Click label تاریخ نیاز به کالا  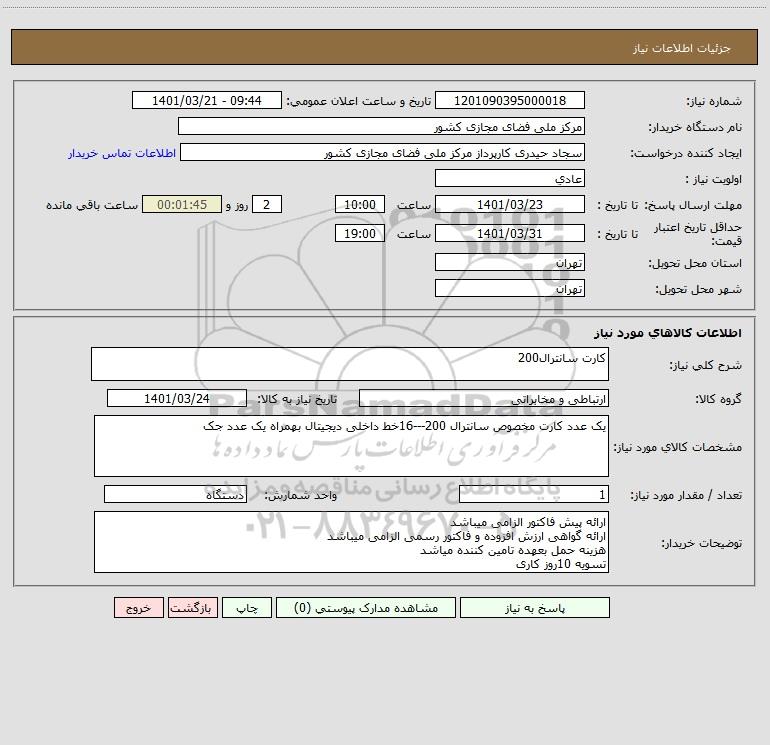[298, 400]
